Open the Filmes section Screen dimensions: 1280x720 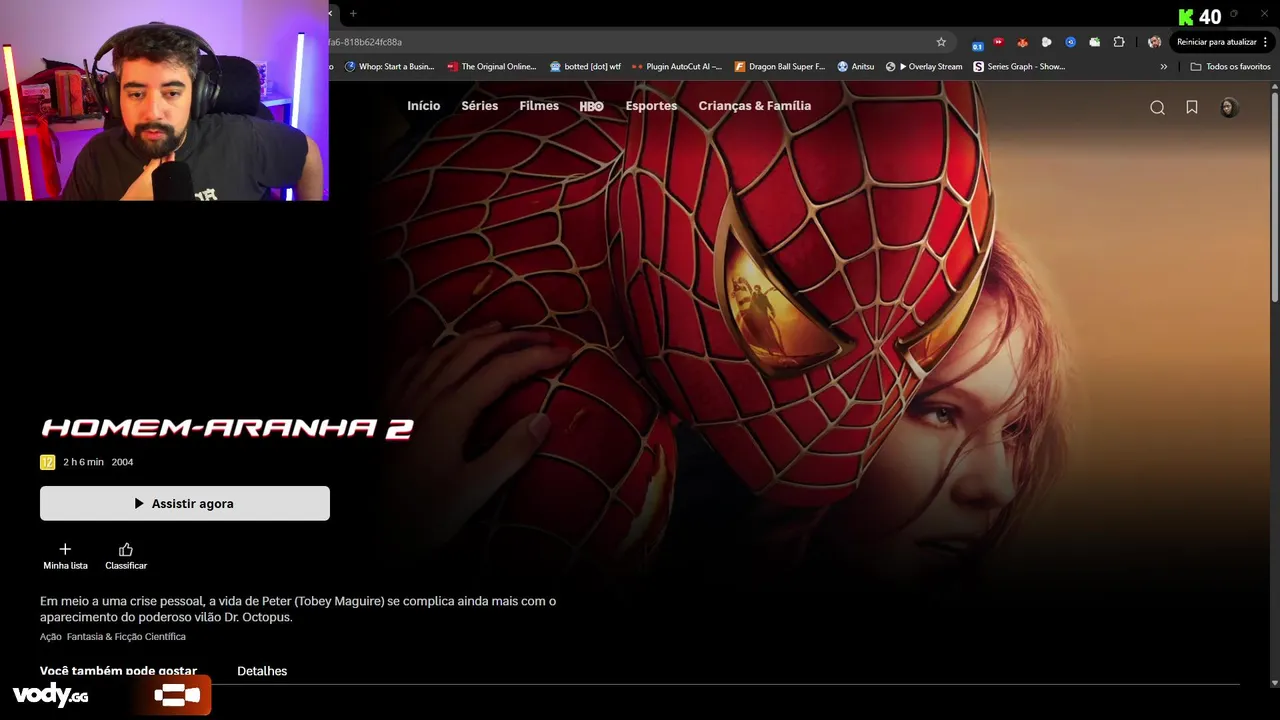(x=539, y=106)
